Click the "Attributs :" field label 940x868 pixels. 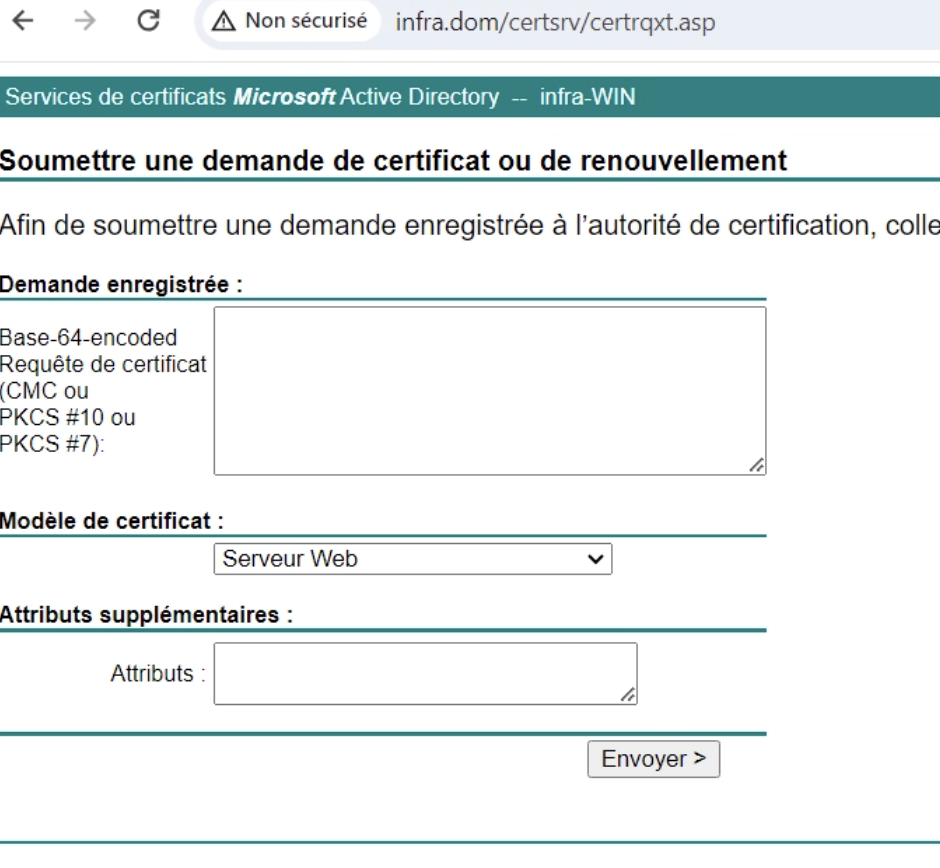pos(157,673)
